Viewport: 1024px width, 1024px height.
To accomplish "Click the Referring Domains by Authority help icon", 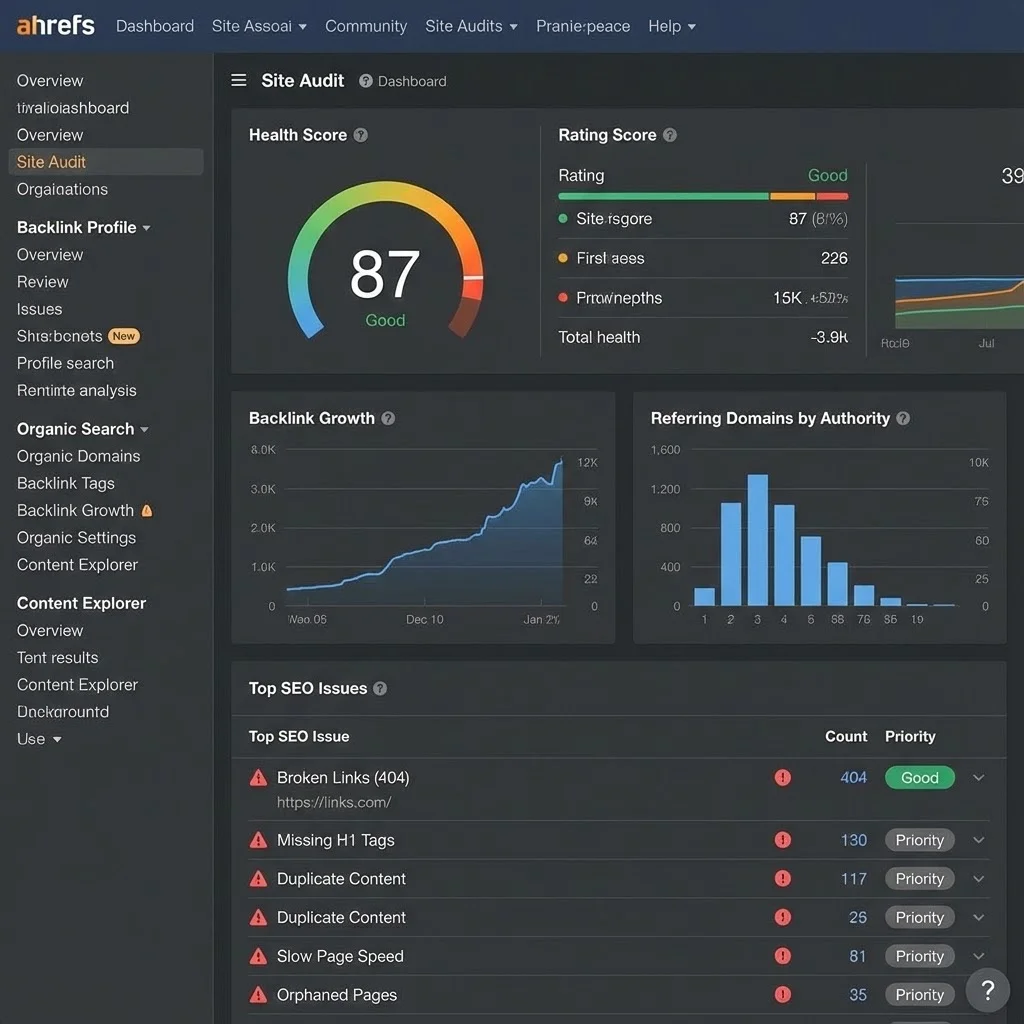I will [902, 419].
